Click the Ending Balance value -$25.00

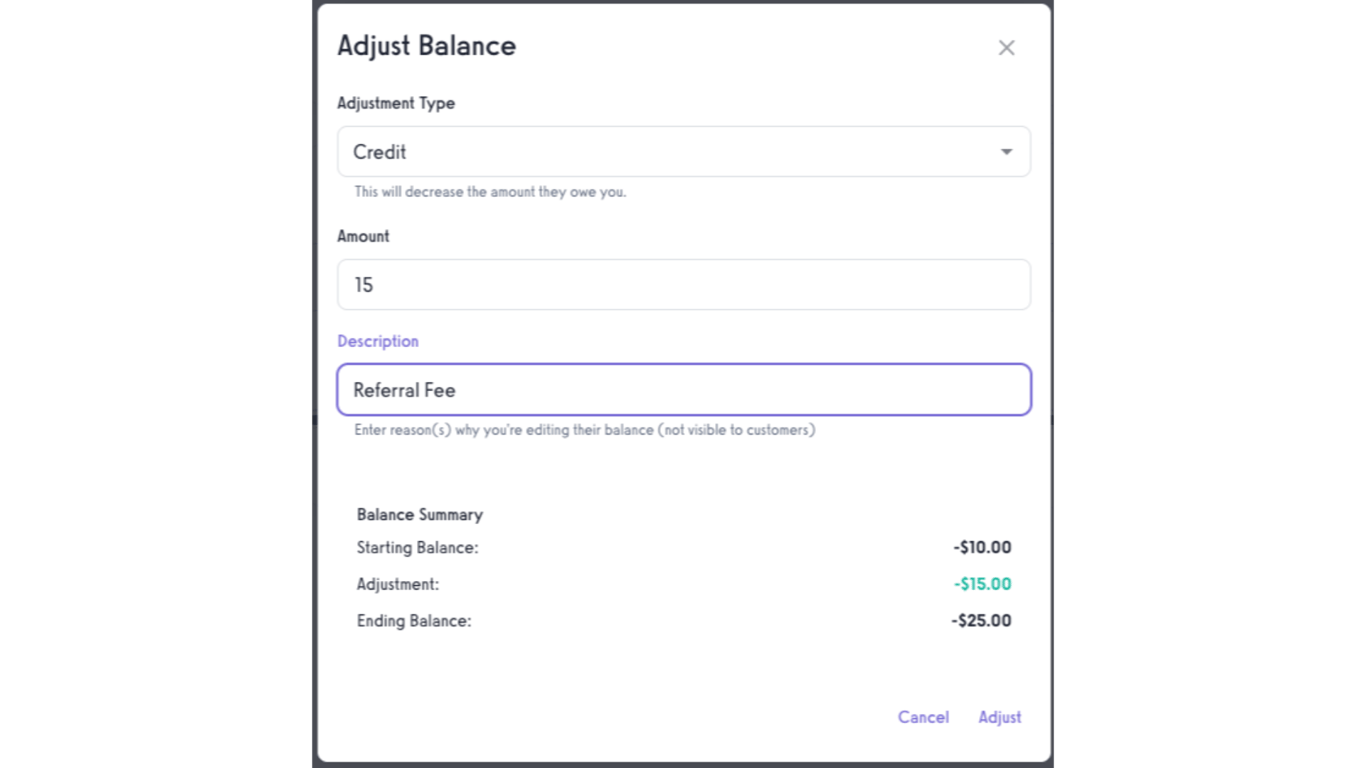pyautogui.click(x=980, y=620)
